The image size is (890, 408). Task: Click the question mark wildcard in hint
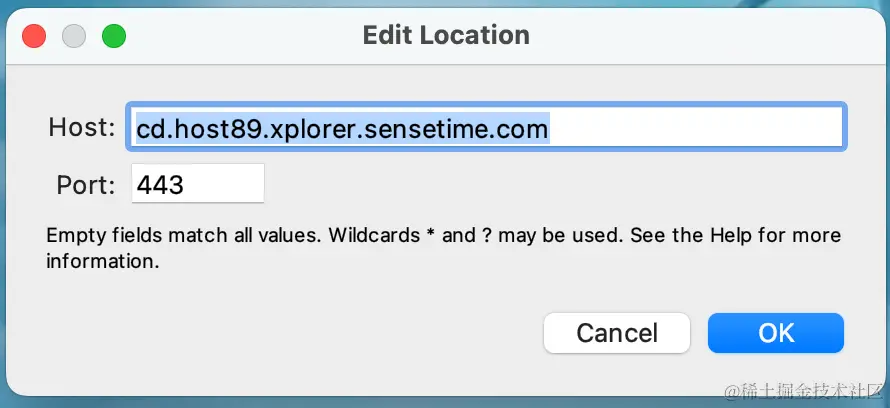489,237
